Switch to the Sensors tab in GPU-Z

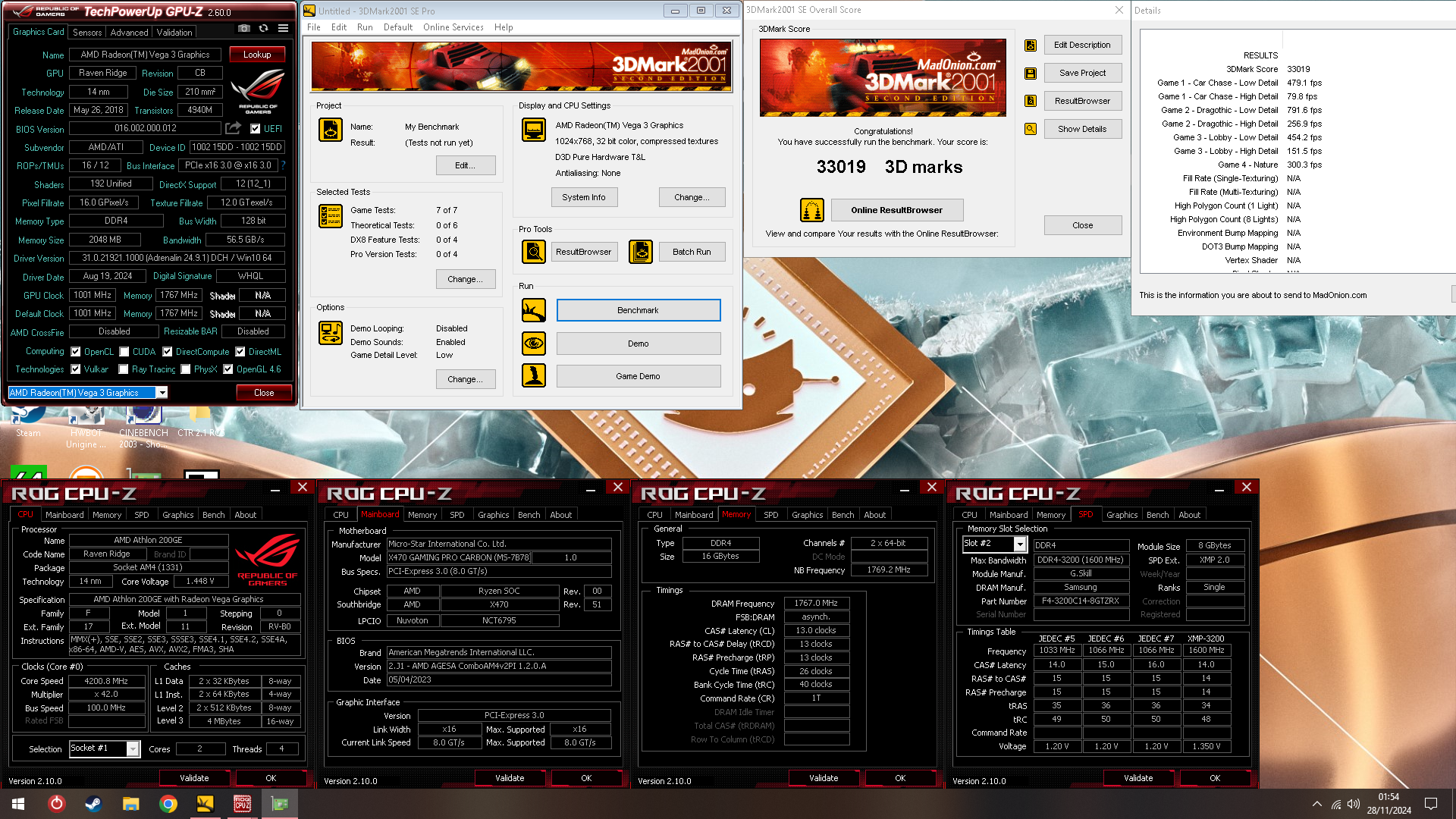click(87, 32)
